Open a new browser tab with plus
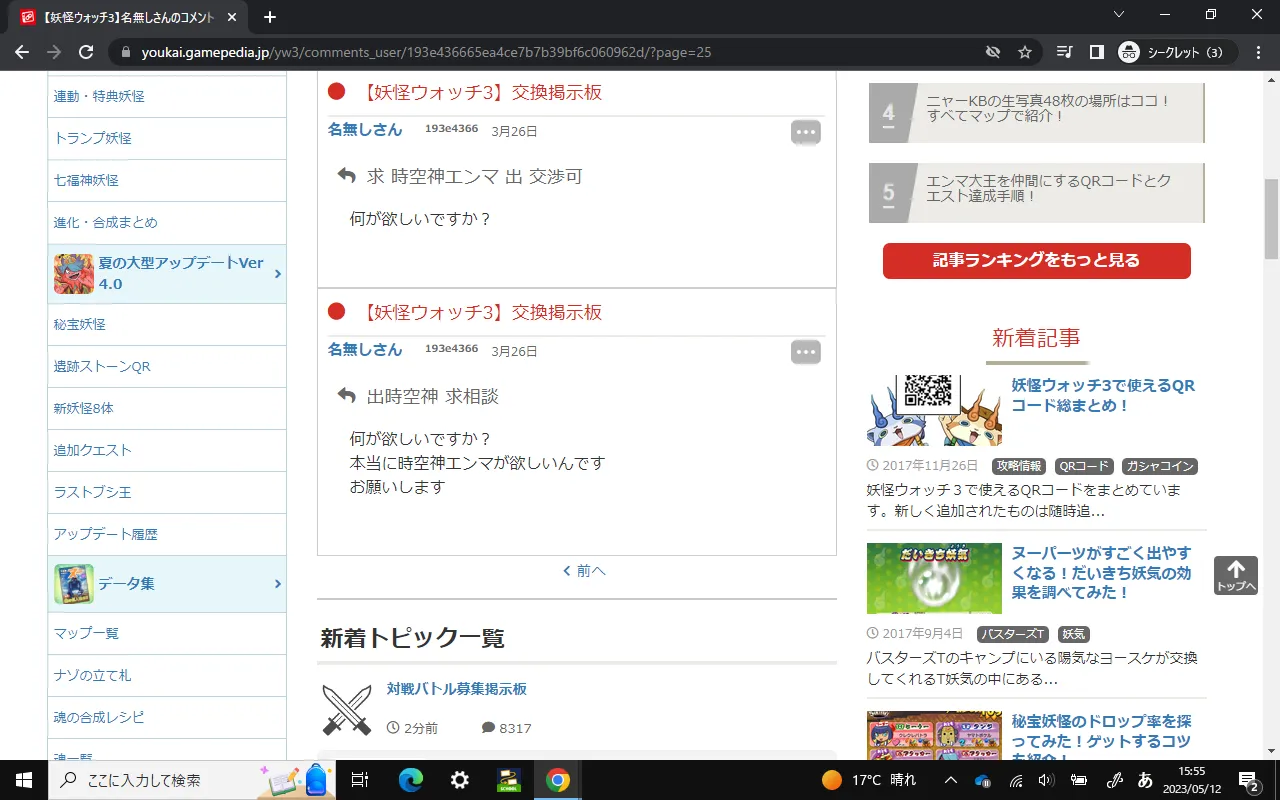The height and width of the screenshot is (800, 1280). (x=269, y=17)
